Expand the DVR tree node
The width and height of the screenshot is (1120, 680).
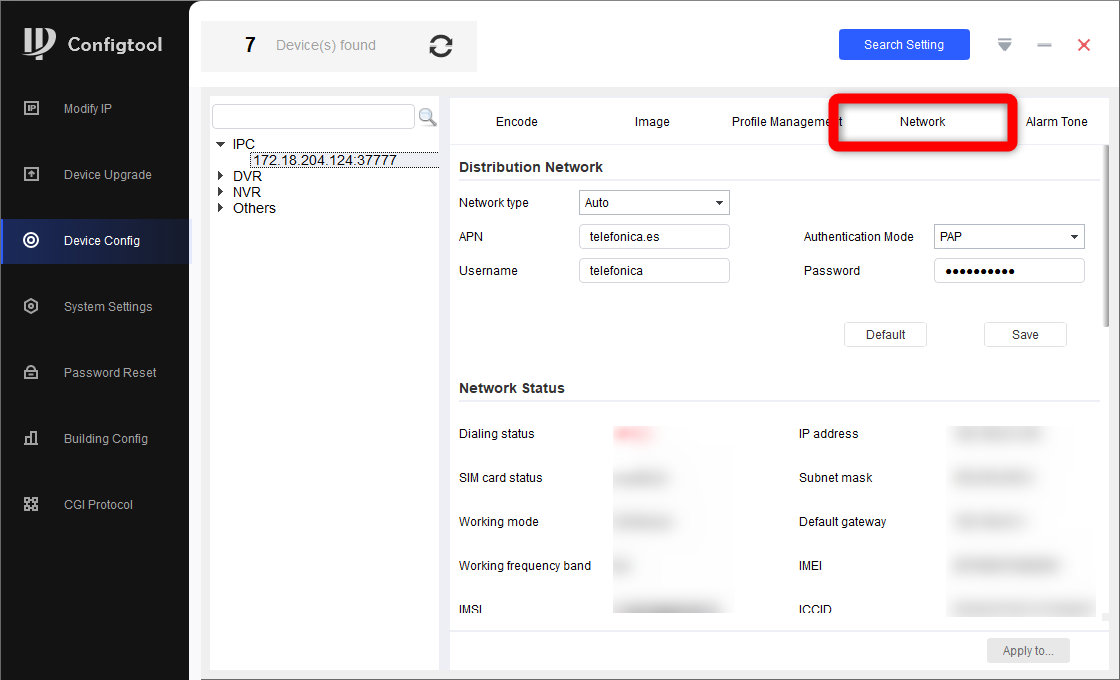tap(221, 176)
